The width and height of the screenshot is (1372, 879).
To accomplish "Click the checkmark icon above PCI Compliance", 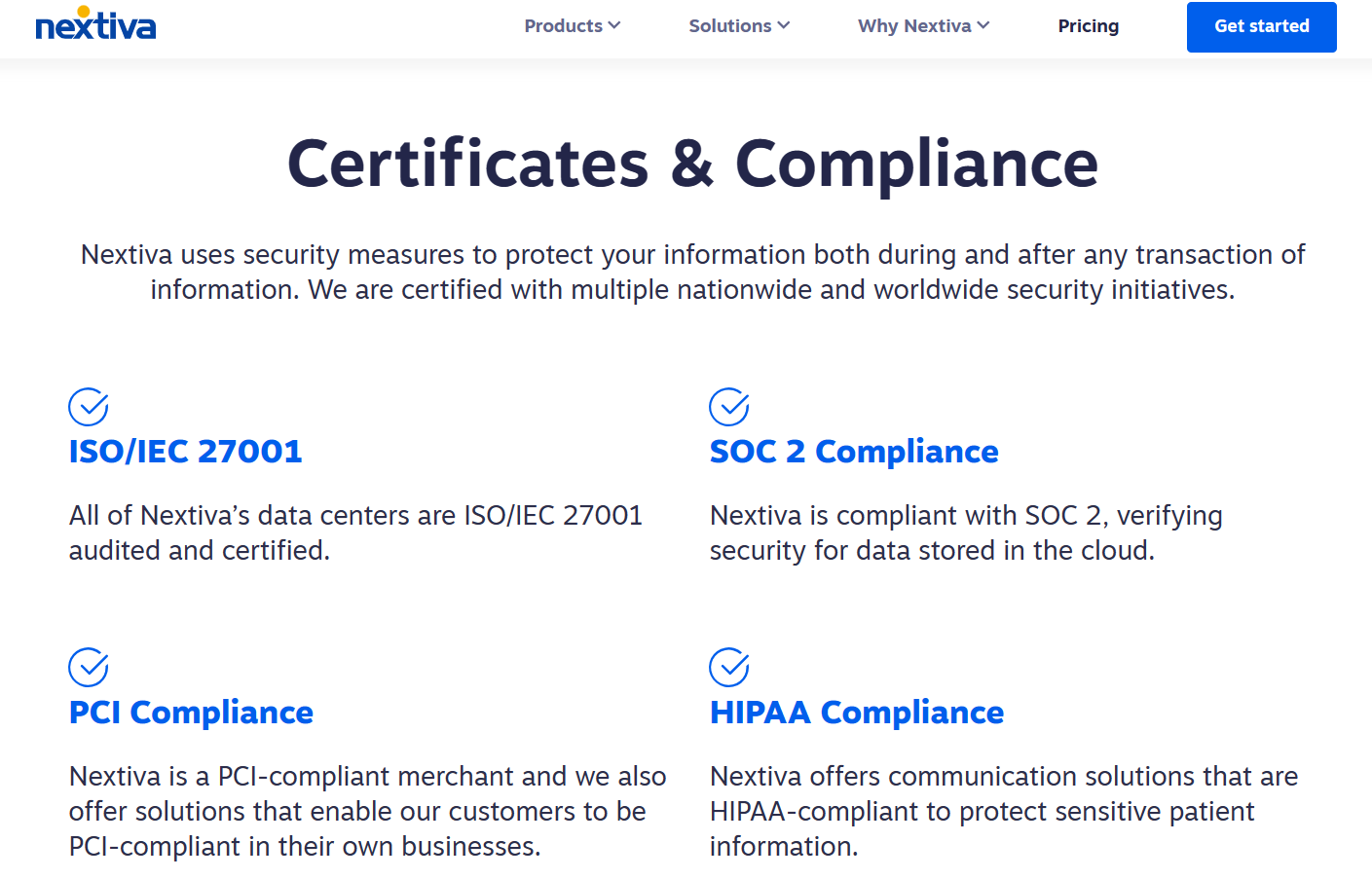I will [88, 668].
